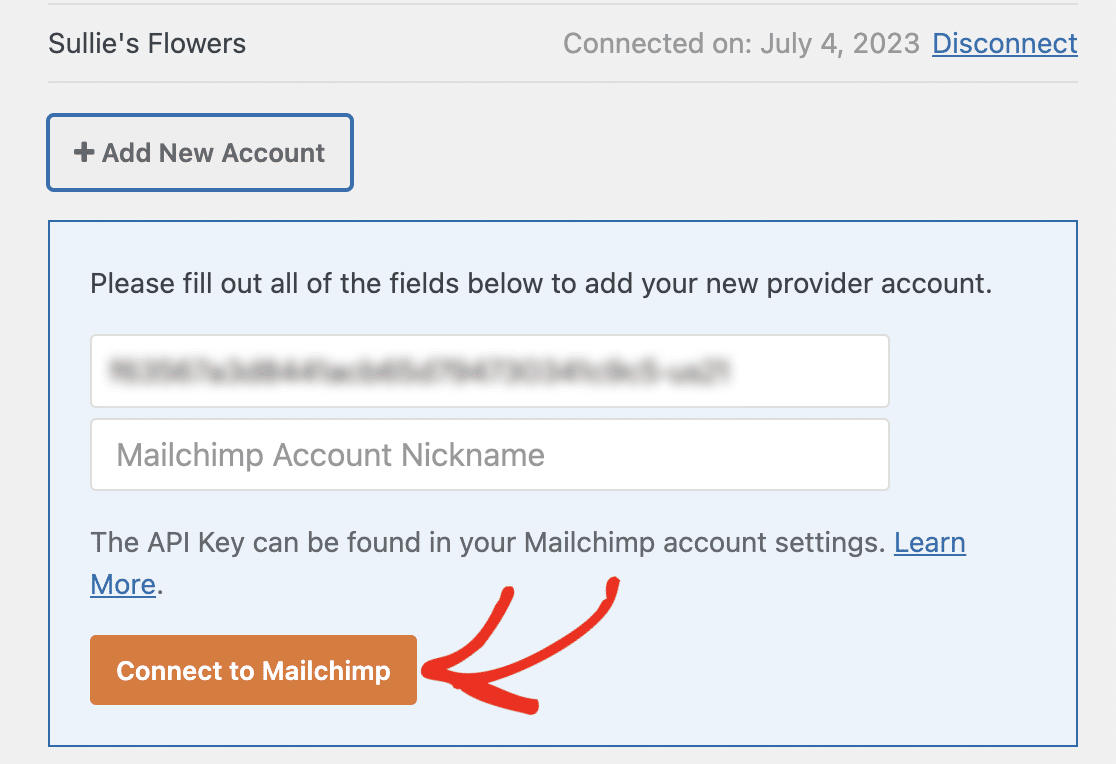Select the Sullie's Flowers account name
The image size is (1116, 764).
147,44
